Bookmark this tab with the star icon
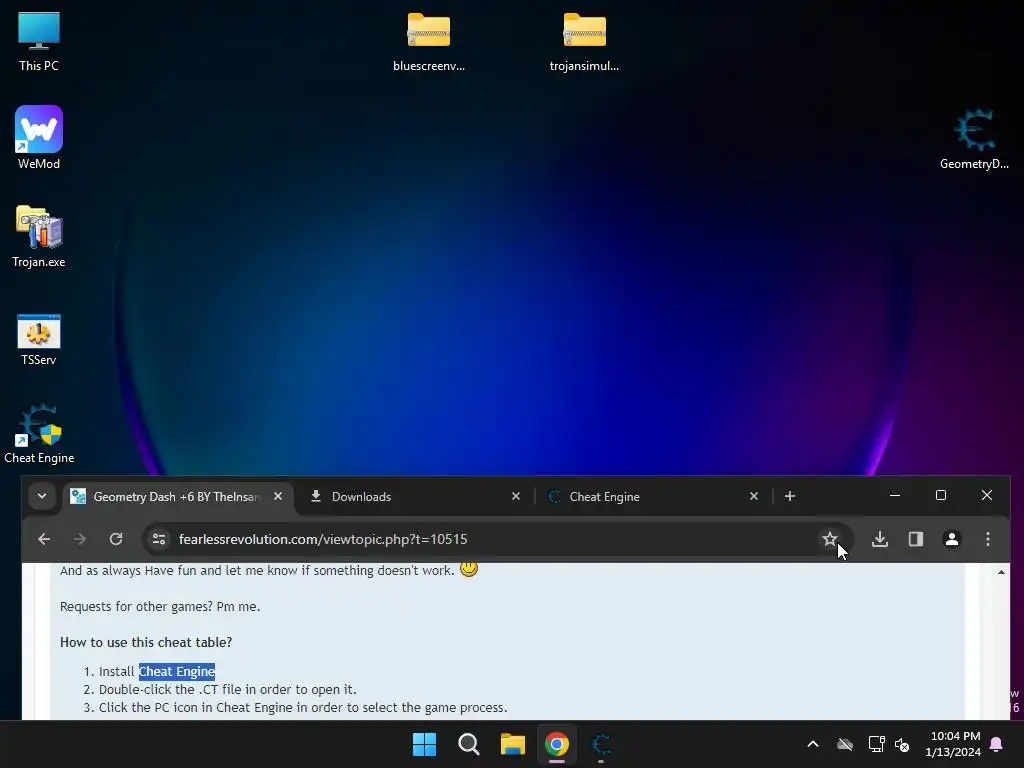The width and height of the screenshot is (1024, 768). click(829, 539)
